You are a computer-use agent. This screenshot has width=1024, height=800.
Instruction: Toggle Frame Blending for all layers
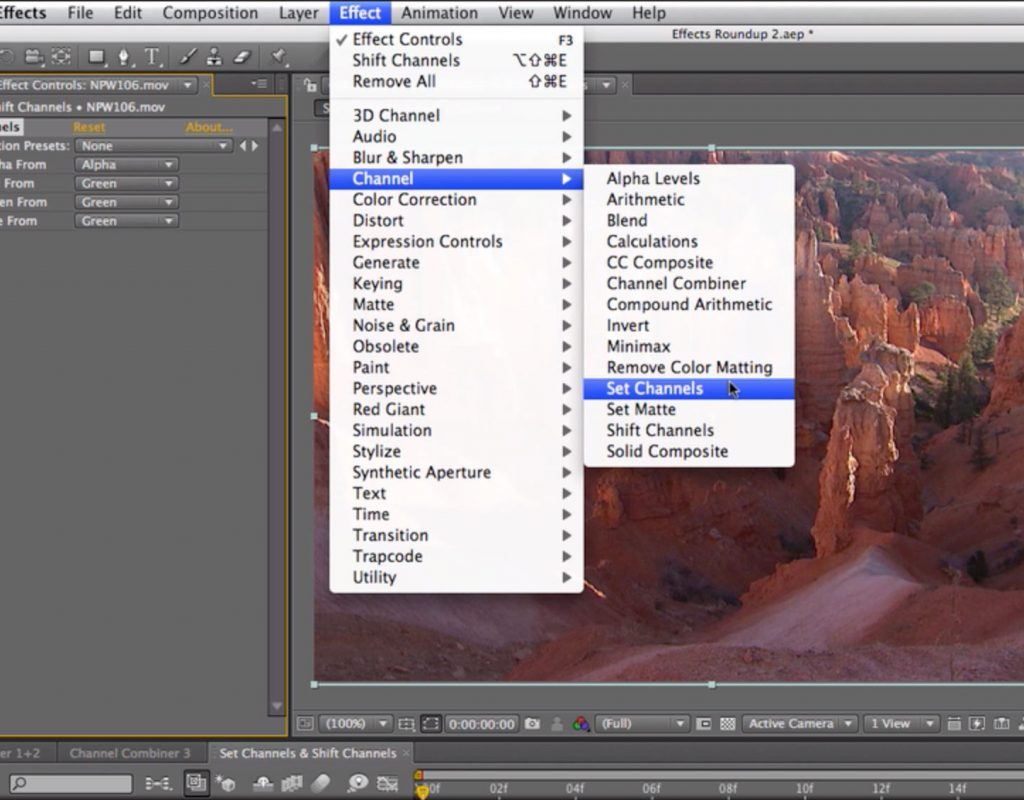point(291,783)
